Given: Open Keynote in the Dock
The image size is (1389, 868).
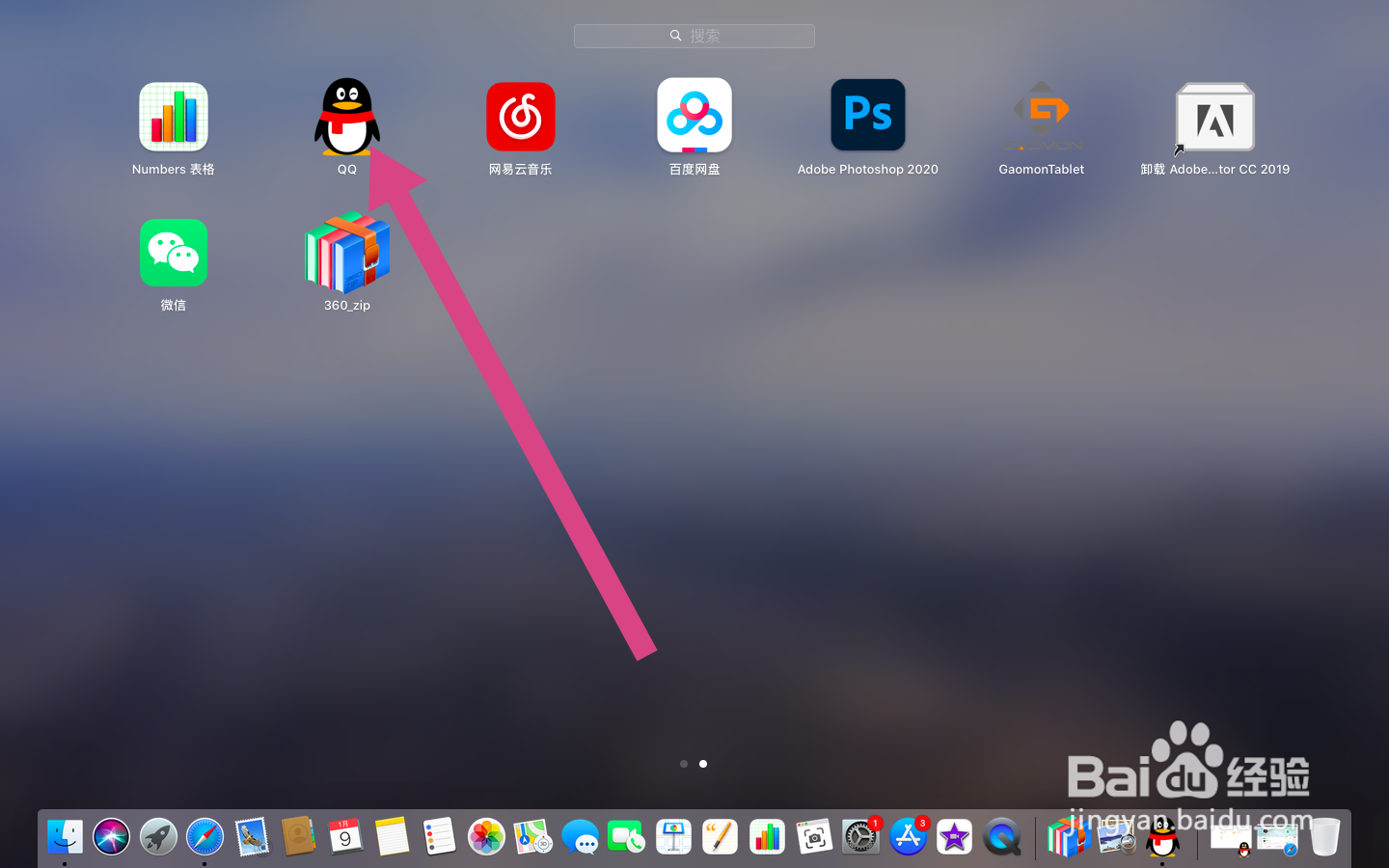Looking at the screenshot, I should click(x=673, y=837).
